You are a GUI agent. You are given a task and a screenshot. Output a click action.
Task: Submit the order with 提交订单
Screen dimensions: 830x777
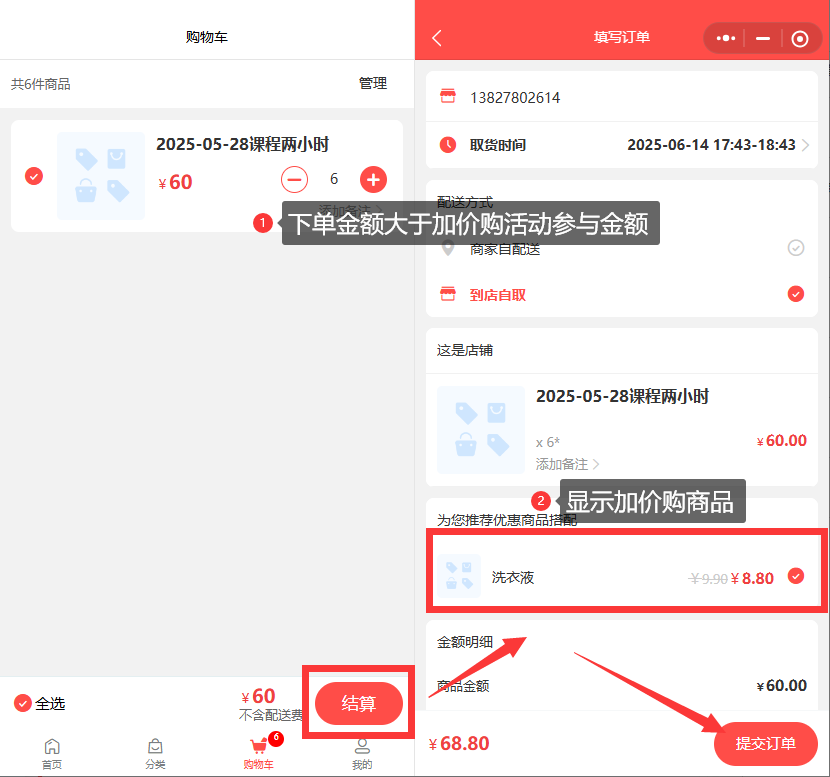click(x=765, y=743)
